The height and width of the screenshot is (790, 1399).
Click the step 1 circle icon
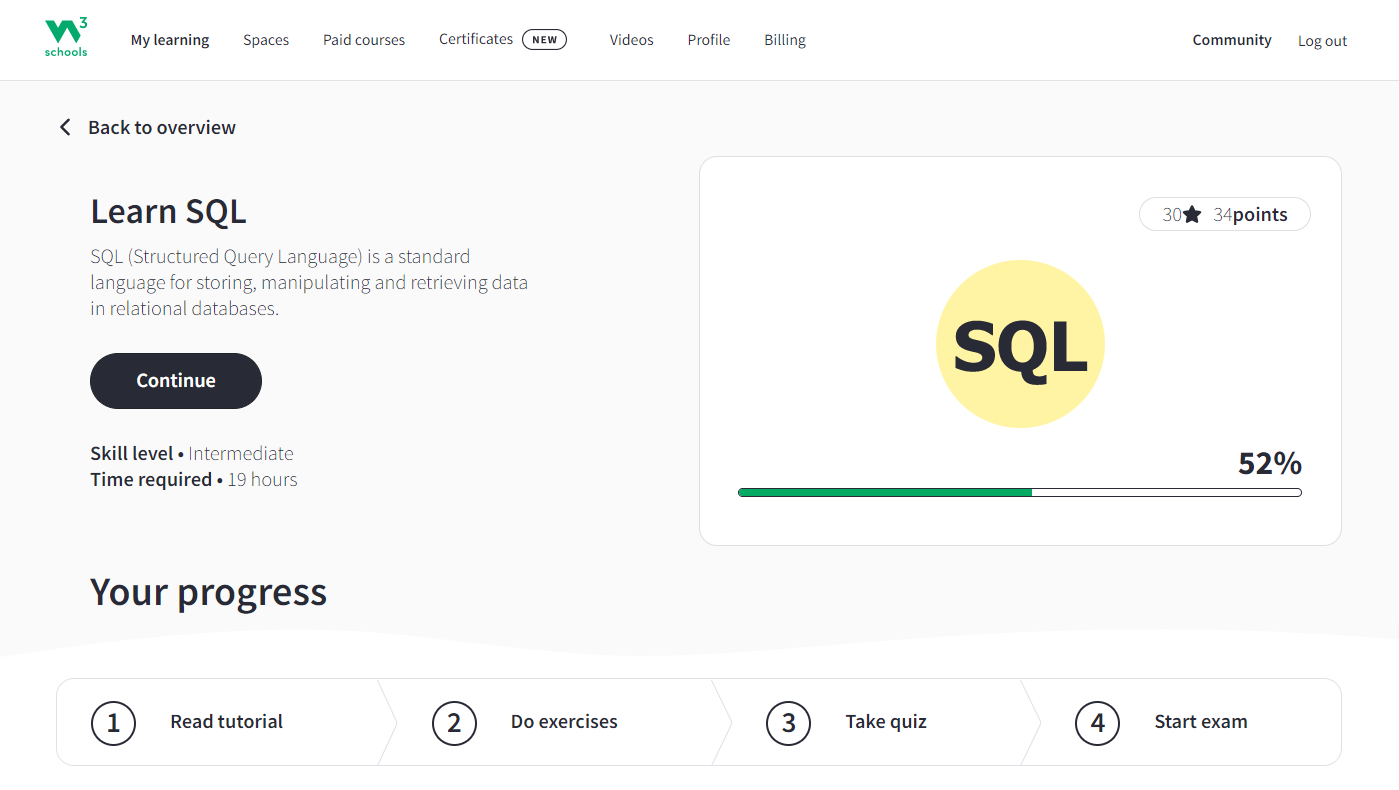(x=113, y=723)
